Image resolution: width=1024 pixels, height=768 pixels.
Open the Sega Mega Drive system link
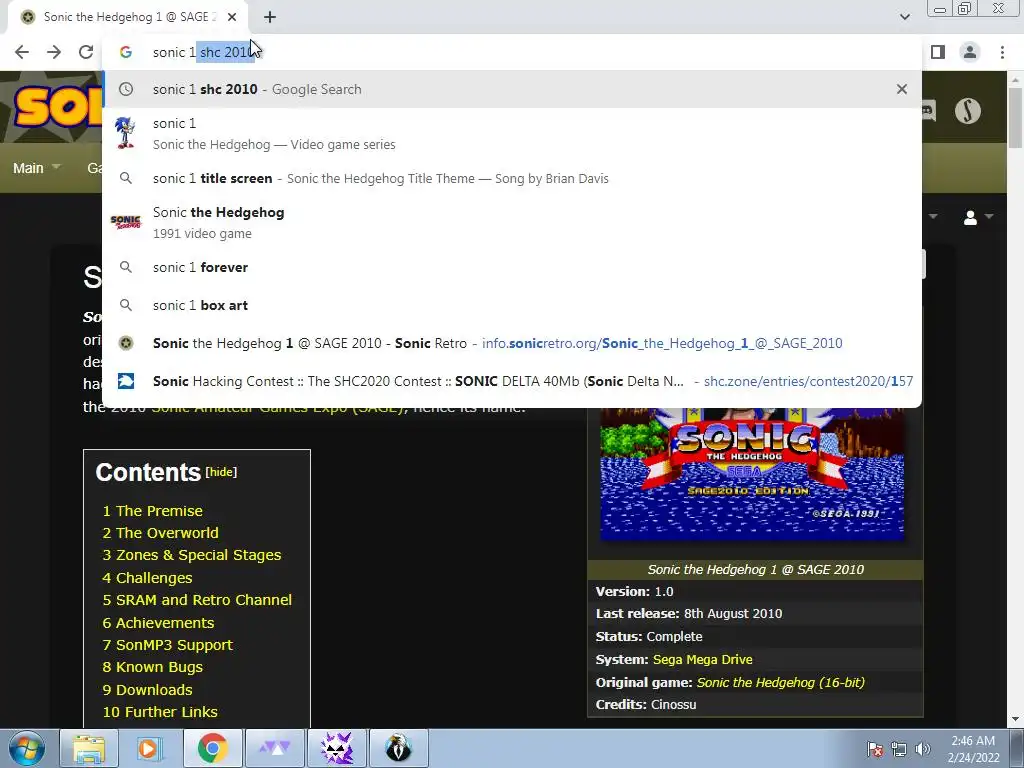pyautogui.click(x=703, y=660)
